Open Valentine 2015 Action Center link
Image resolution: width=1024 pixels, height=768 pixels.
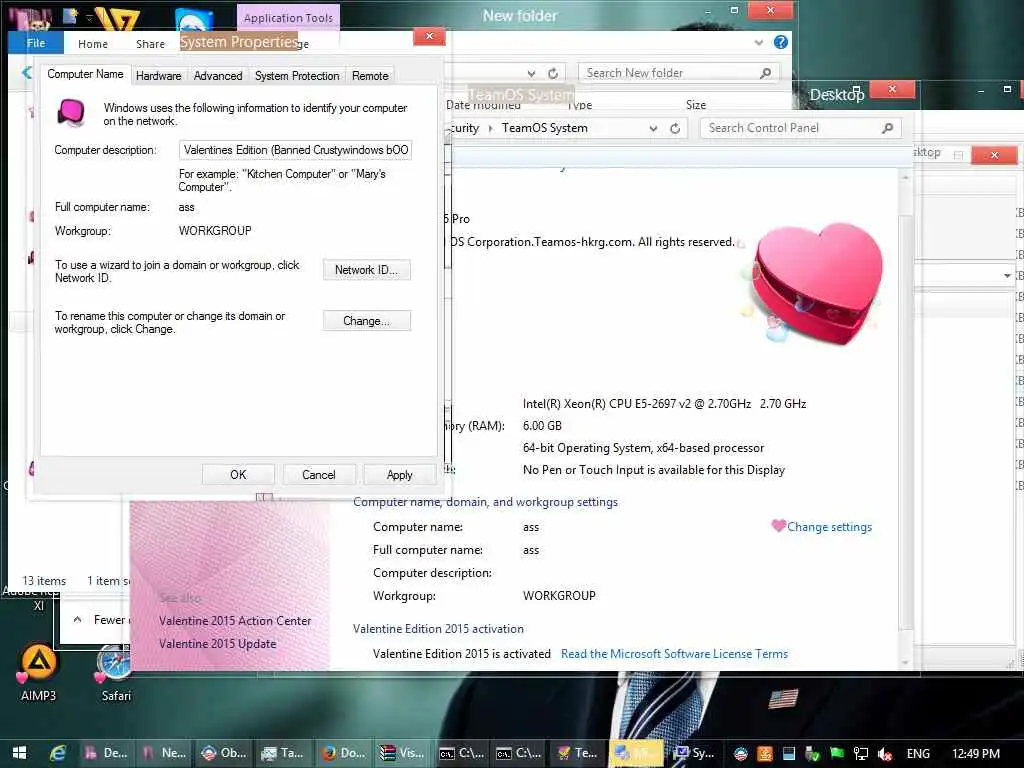pos(234,620)
